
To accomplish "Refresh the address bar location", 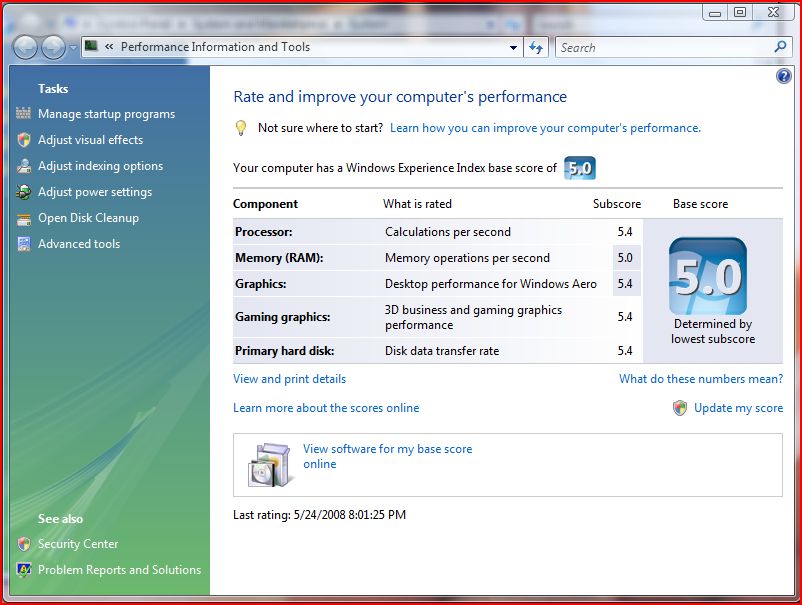I will click(536, 48).
